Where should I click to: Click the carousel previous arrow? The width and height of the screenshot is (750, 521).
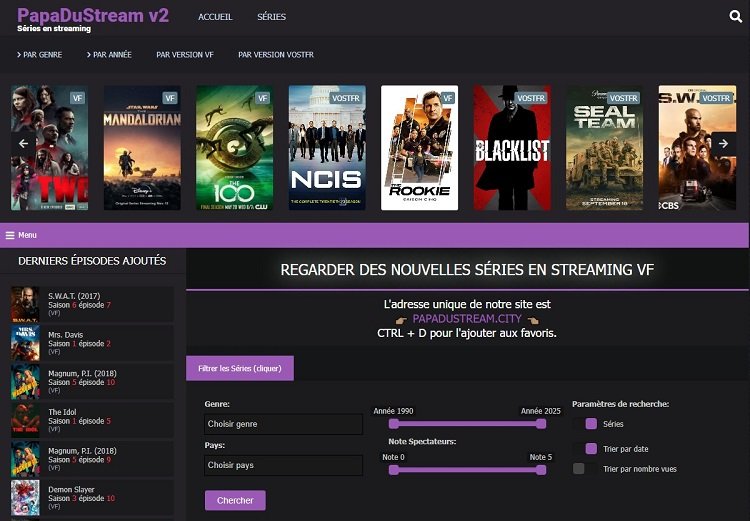coord(23,144)
